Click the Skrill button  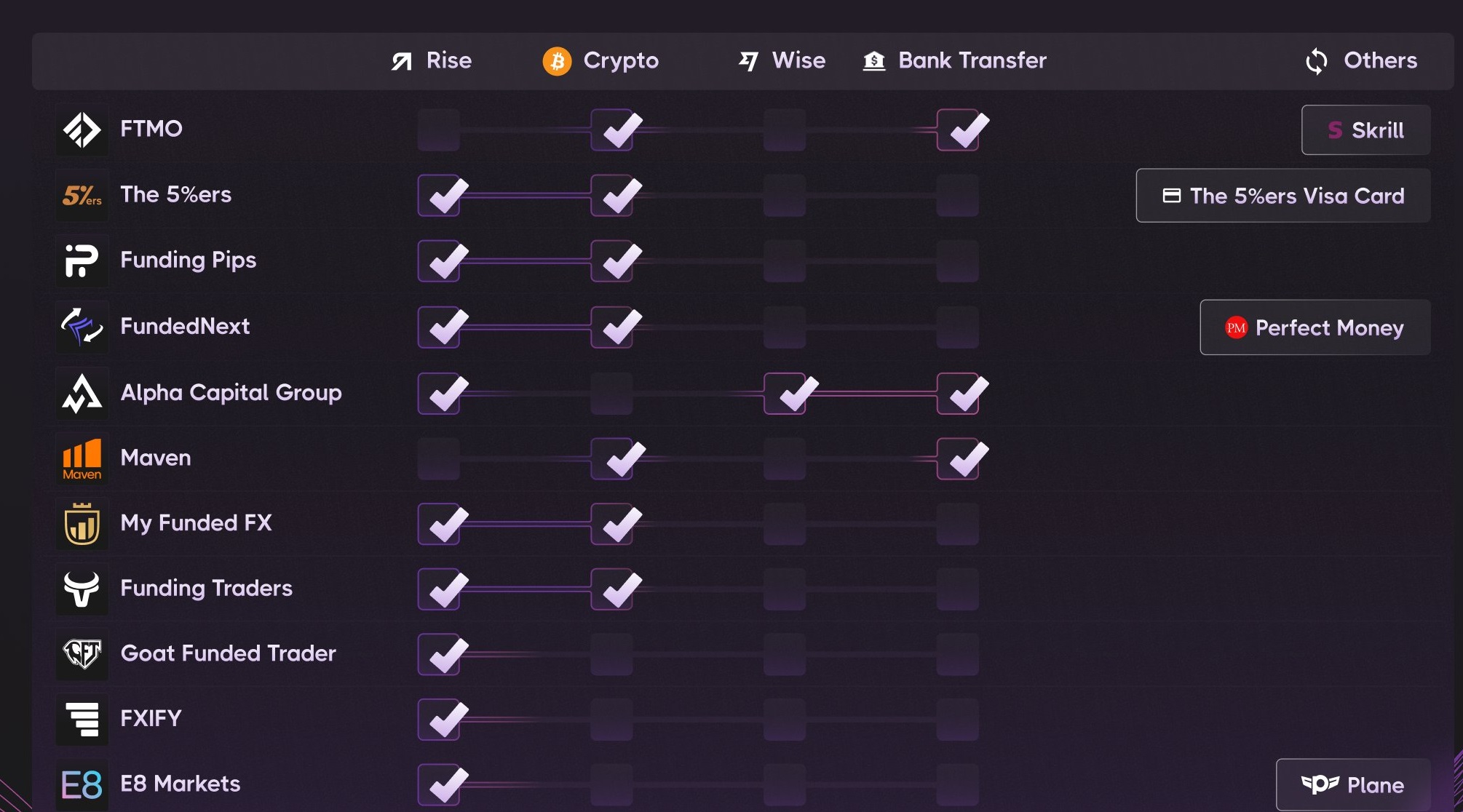(x=1366, y=130)
